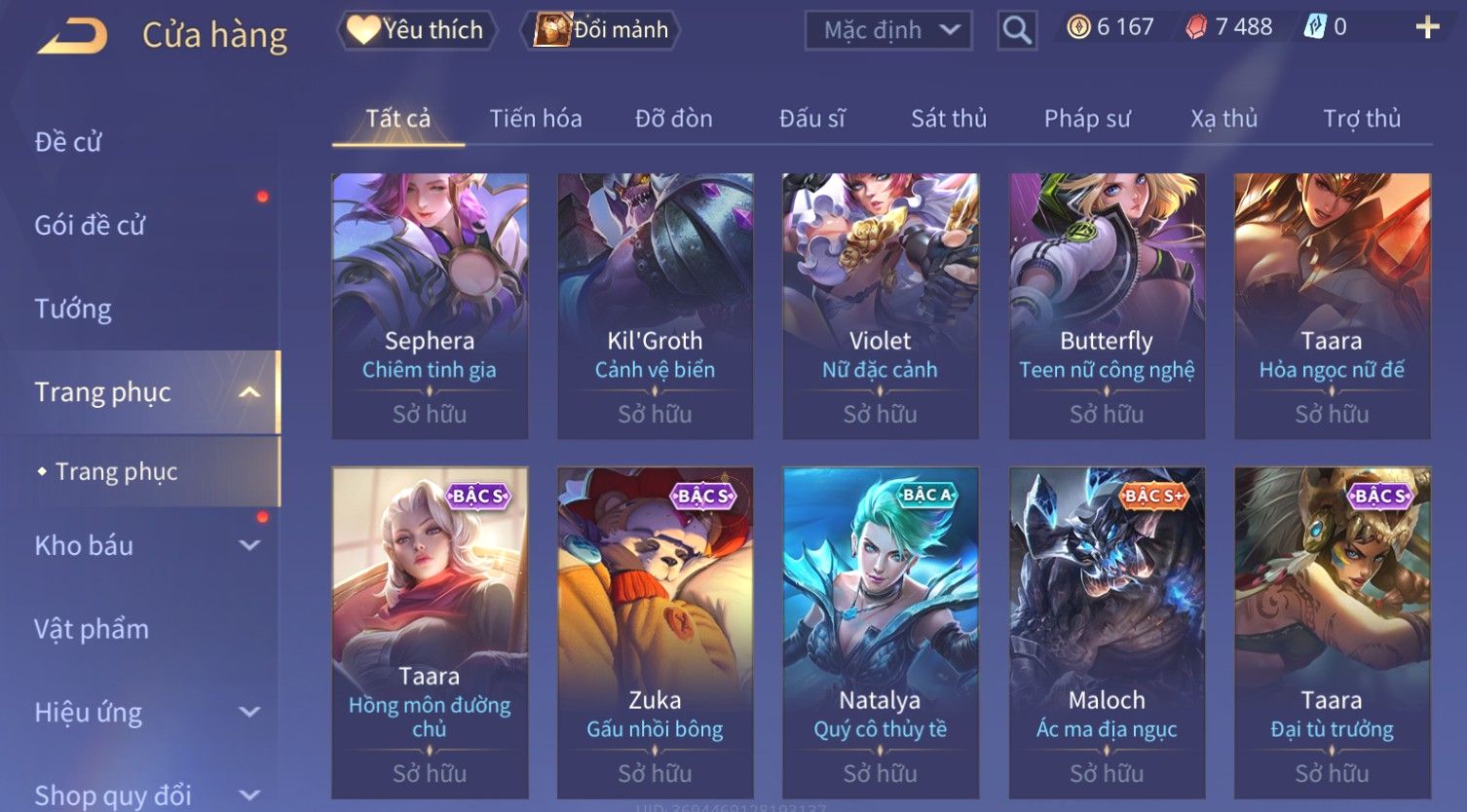Open Yêu thích heart favorites
Viewport: 1467px width, 812px height.
tap(416, 30)
